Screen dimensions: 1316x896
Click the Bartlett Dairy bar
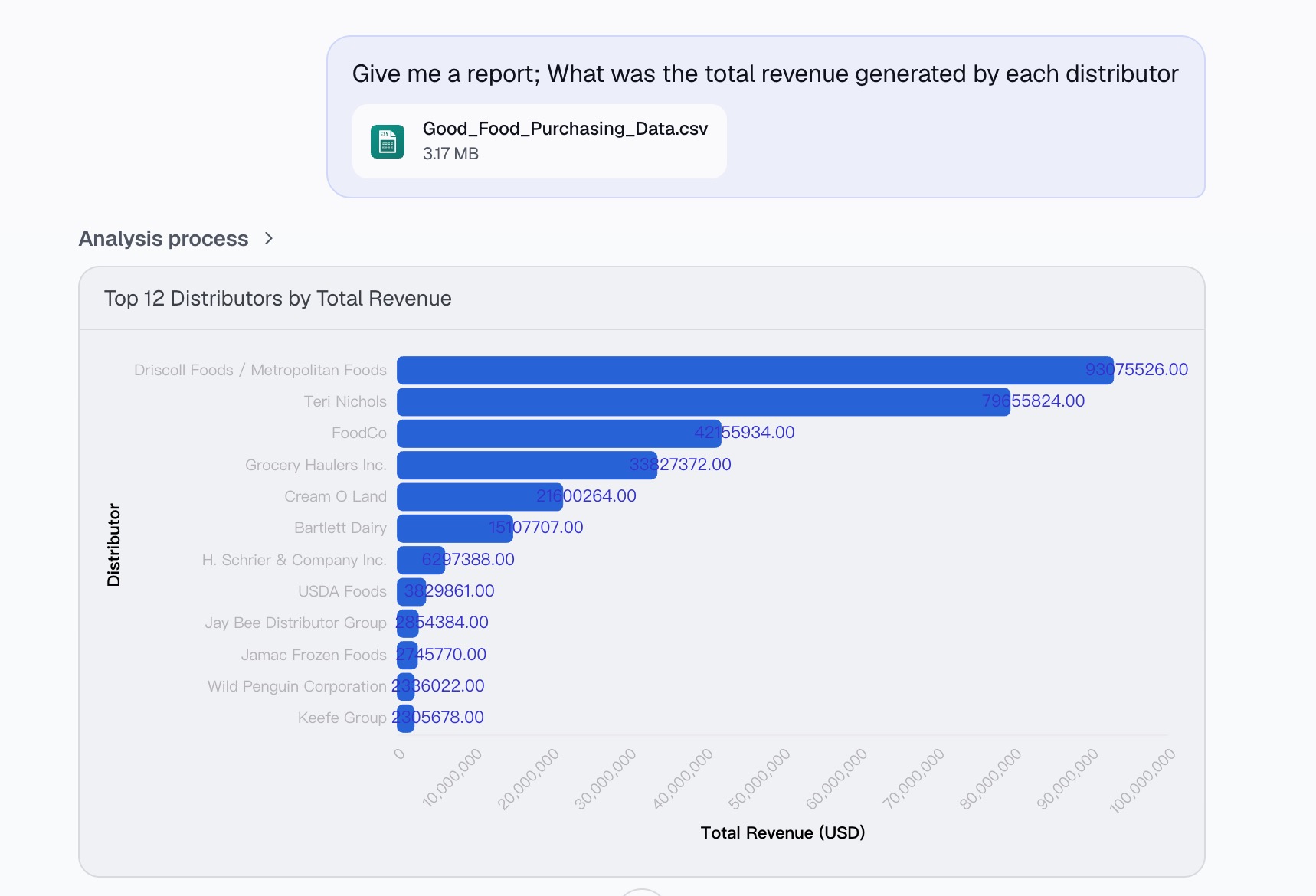click(x=454, y=528)
